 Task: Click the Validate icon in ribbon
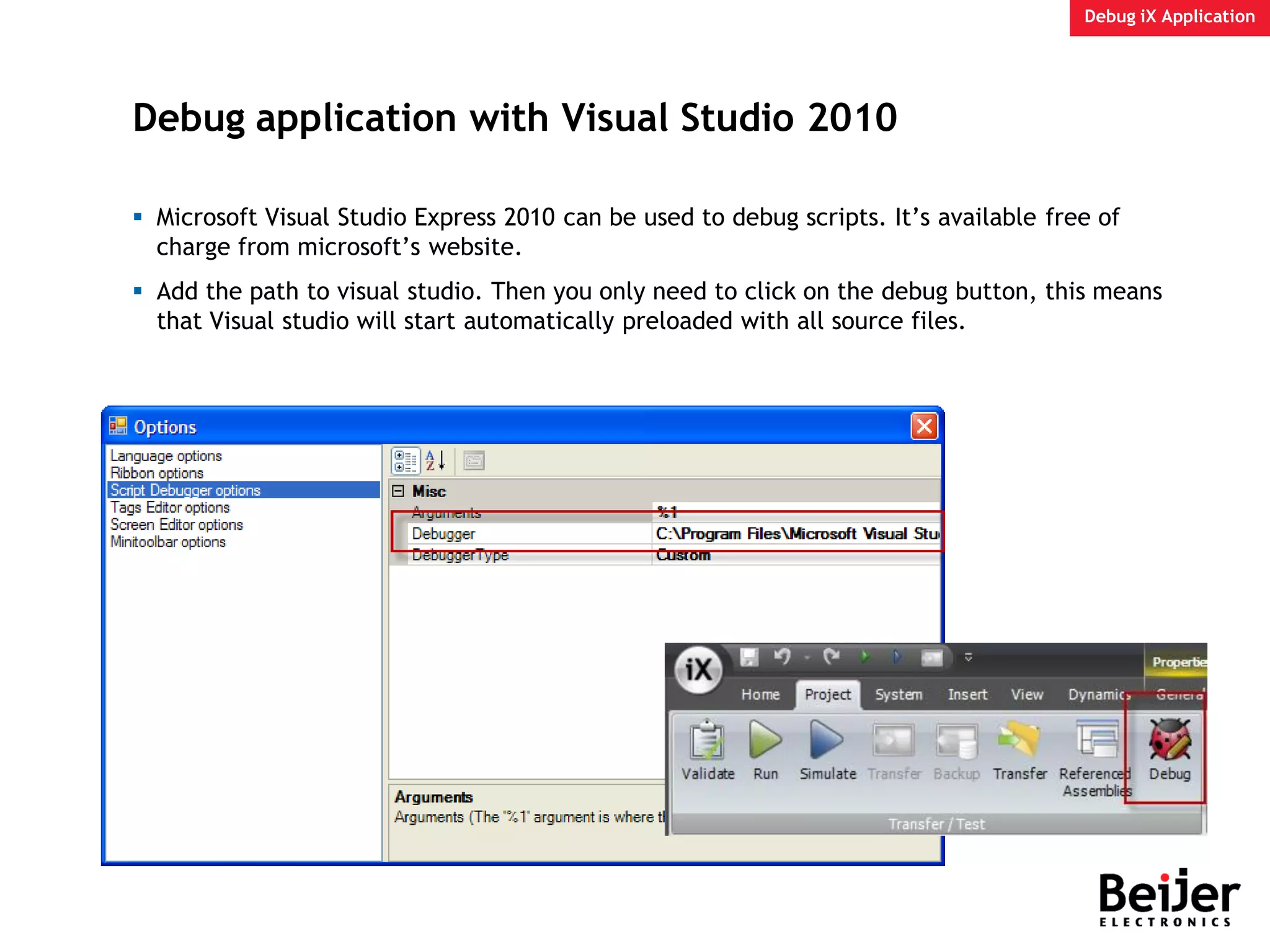(x=708, y=750)
